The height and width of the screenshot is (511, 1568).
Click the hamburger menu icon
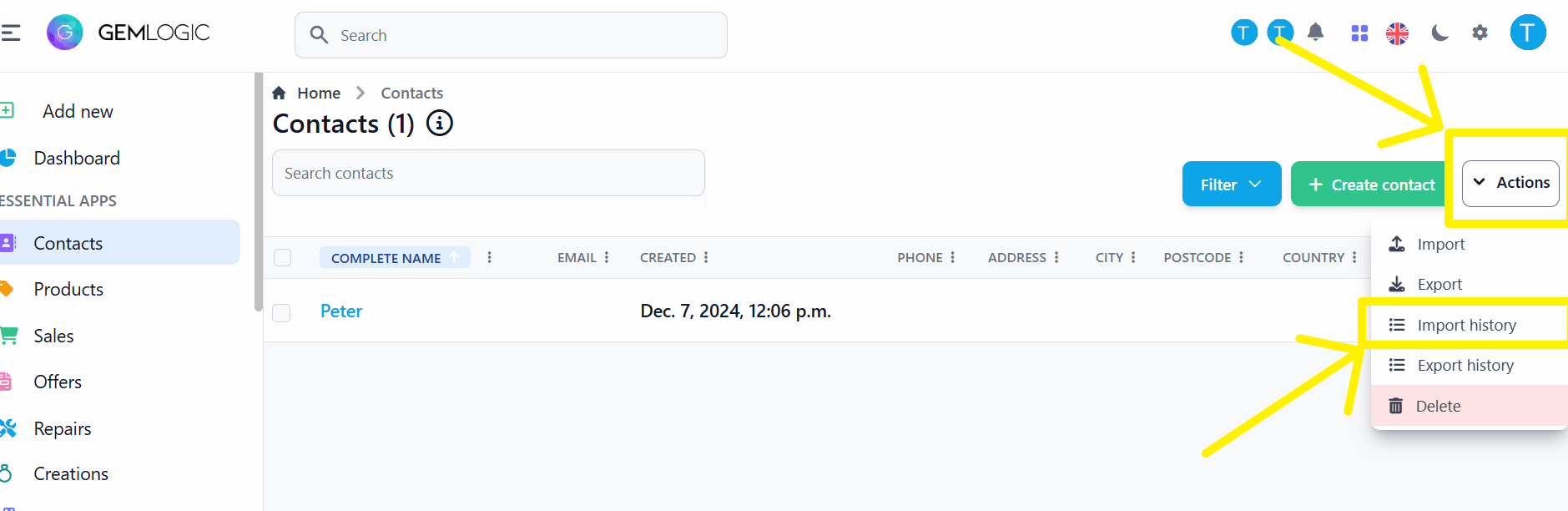[x=11, y=33]
